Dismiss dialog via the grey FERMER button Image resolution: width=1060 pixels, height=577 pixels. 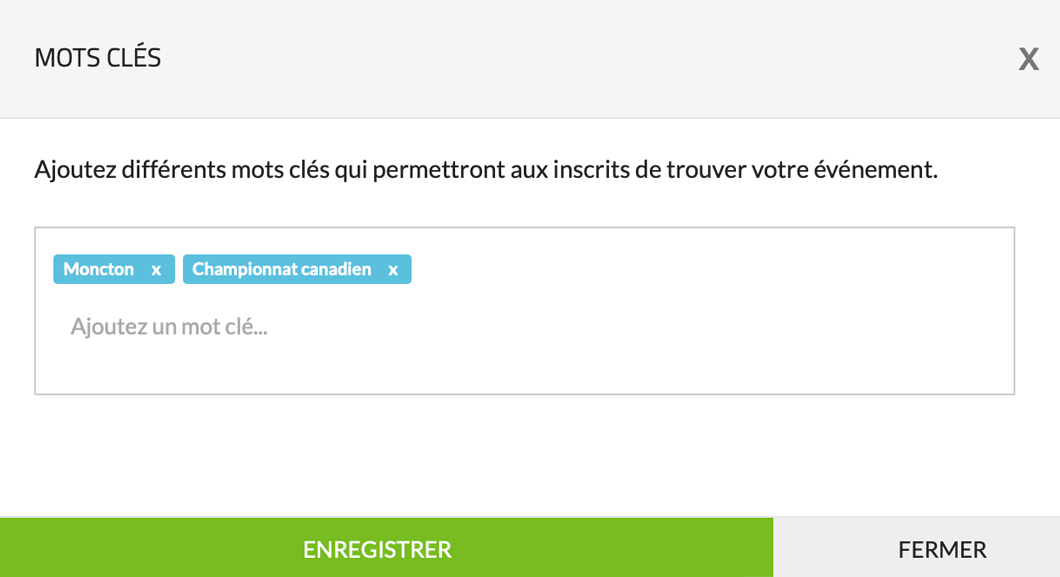pos(942,549)
